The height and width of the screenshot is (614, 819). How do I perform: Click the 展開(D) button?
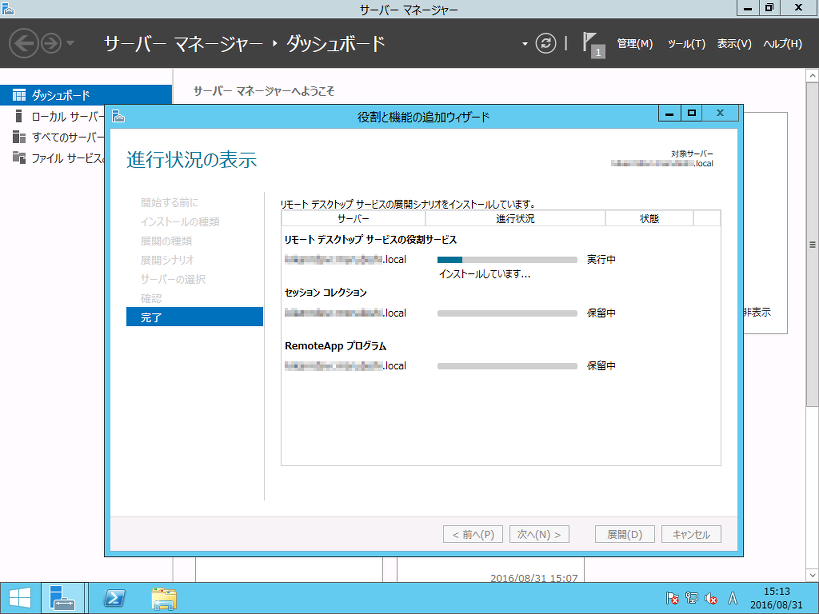624,533
